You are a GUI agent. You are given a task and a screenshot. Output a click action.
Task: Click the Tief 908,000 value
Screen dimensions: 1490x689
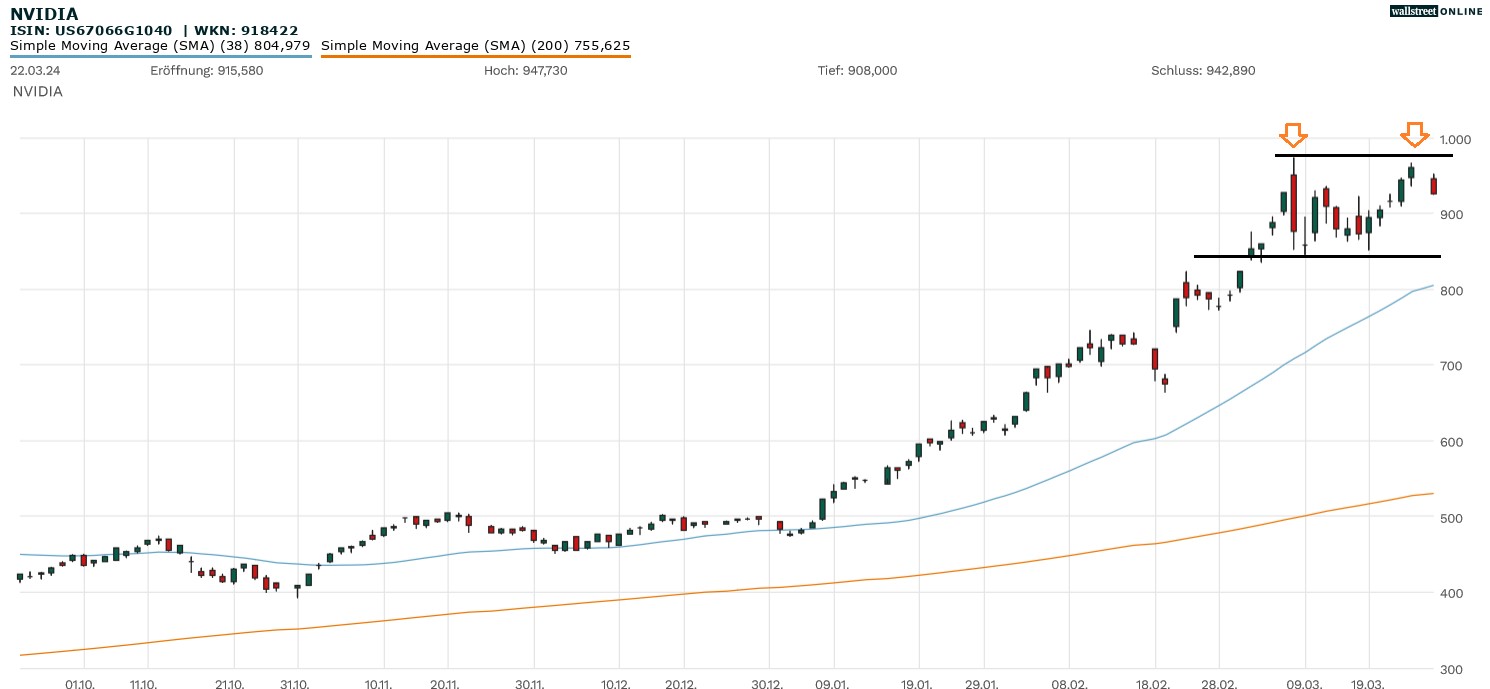857,71
